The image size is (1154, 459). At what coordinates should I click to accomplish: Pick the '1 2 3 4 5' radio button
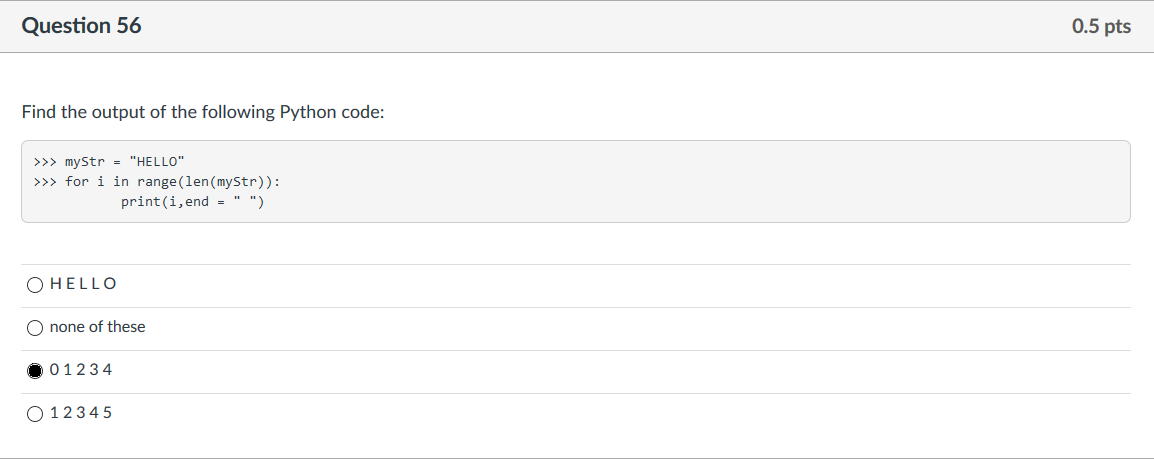[35, 414]
